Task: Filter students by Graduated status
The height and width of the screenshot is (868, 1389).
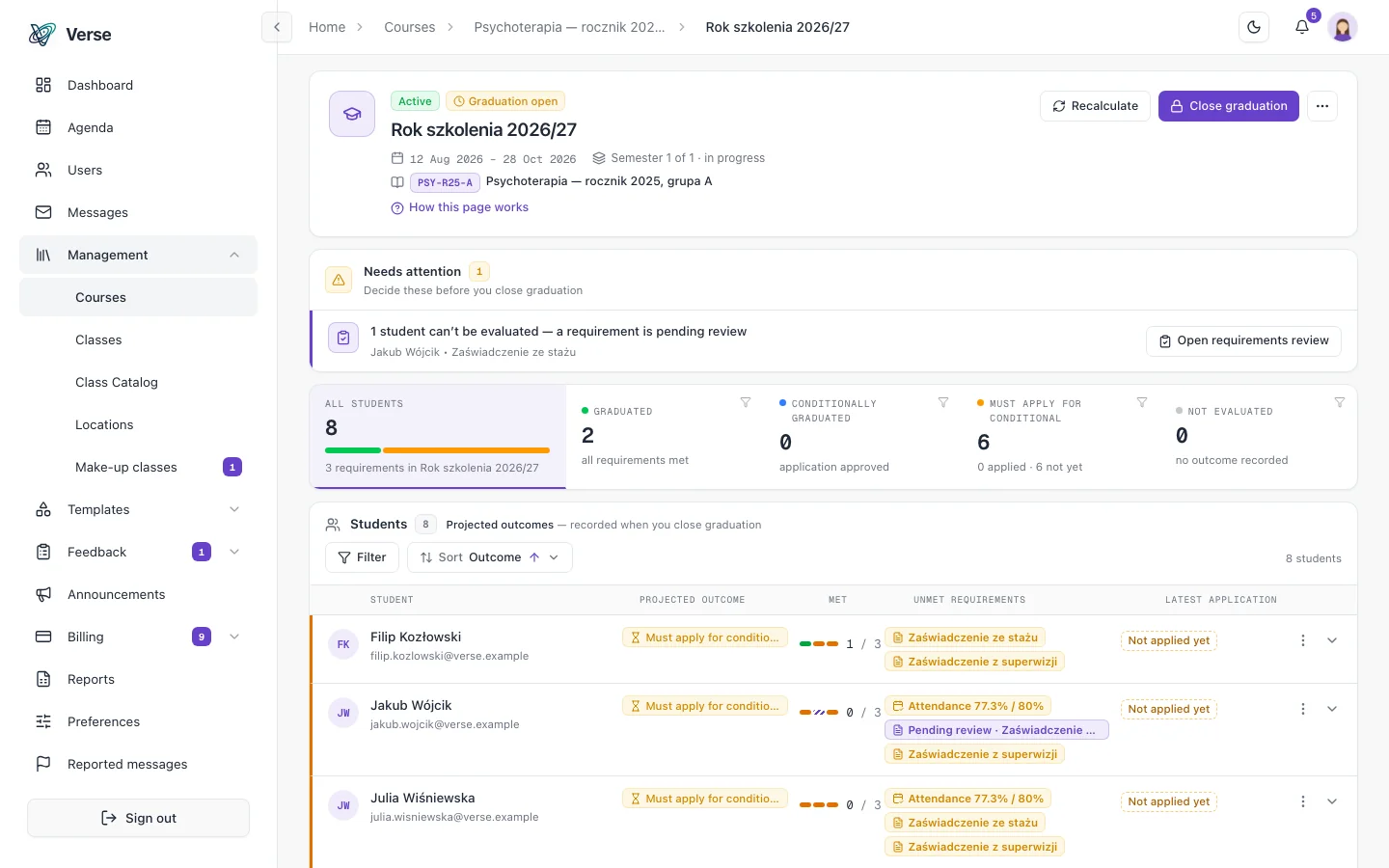Action: tap(746, 402)
